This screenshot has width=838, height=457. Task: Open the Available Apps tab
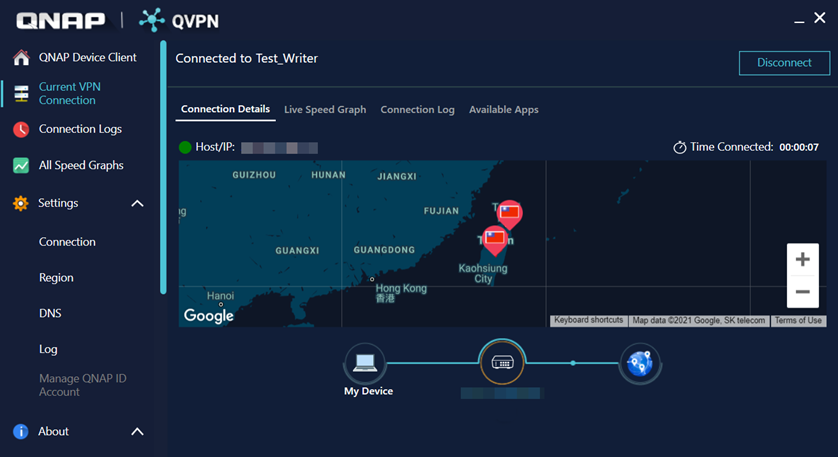pyautogui.click(x=503, y=110)
